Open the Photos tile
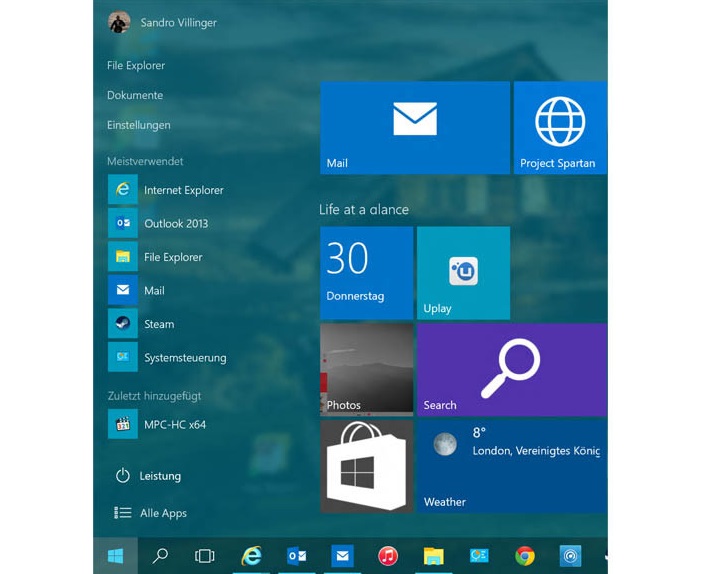The image size is (703, 574). coord(366,370)
